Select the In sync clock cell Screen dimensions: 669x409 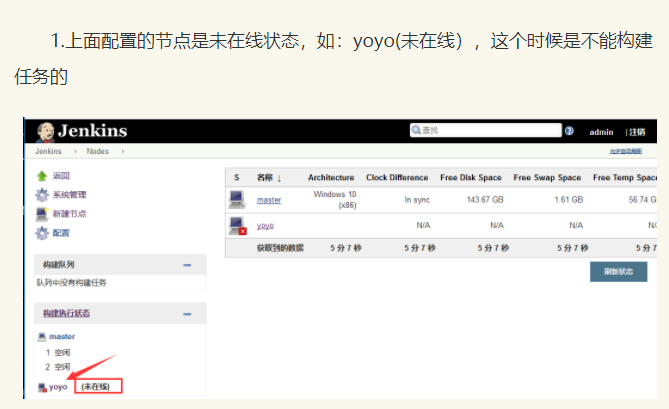click(417, 200)
